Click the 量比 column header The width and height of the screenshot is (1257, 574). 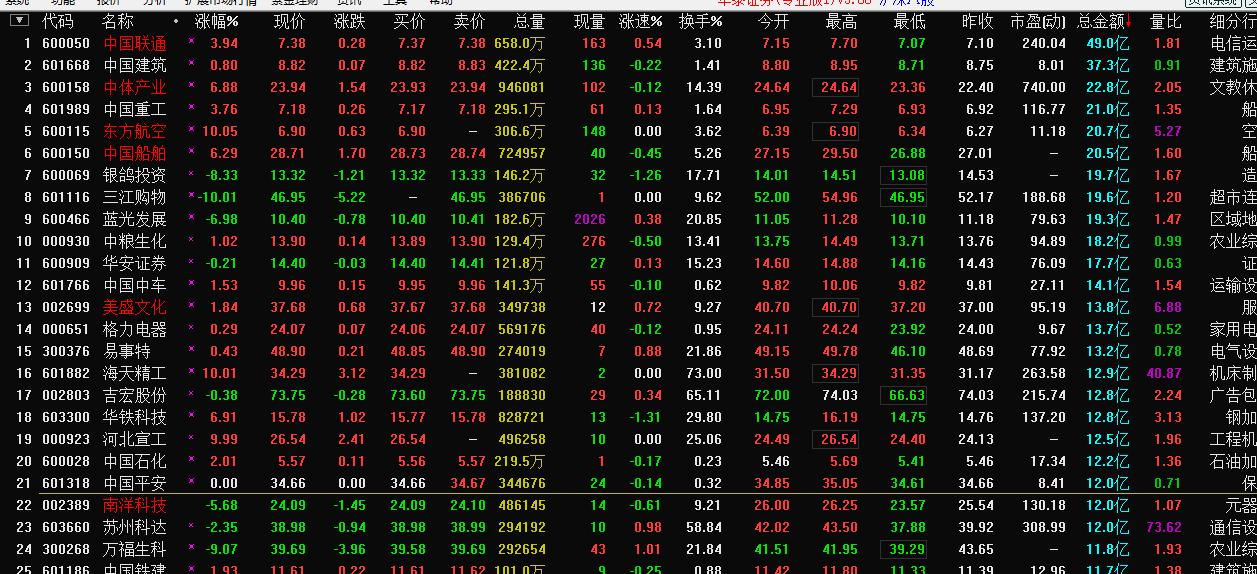point(1166,21)
